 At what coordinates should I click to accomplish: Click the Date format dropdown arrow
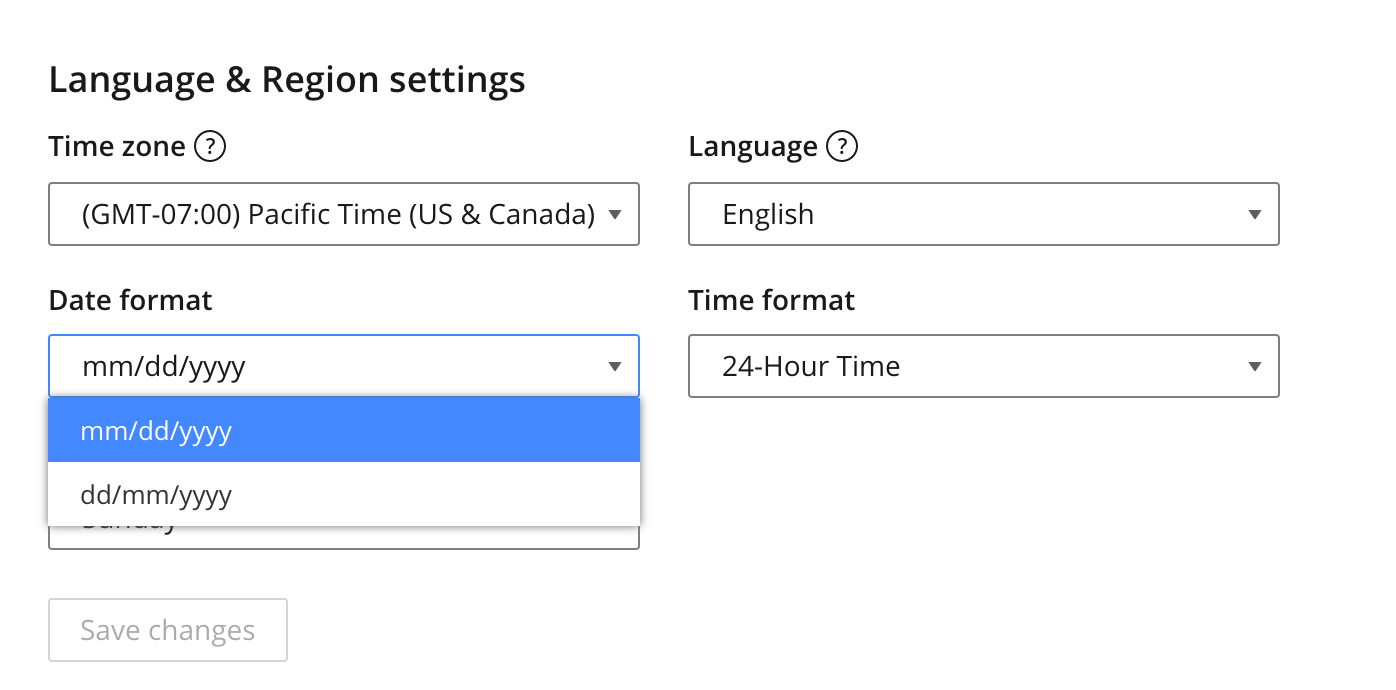pyautogui.click(x=615, y=367)
